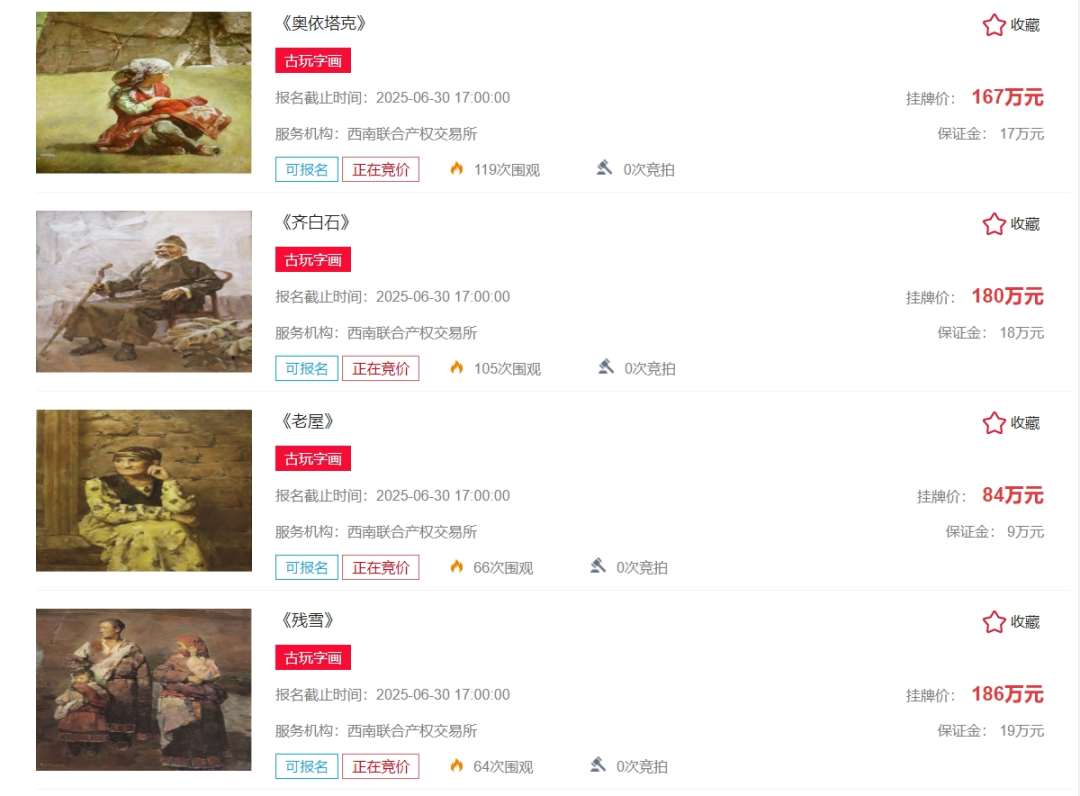Open the 《老屋》 painting thumbnail
The image size is (1080, 796).
(144, 490)
